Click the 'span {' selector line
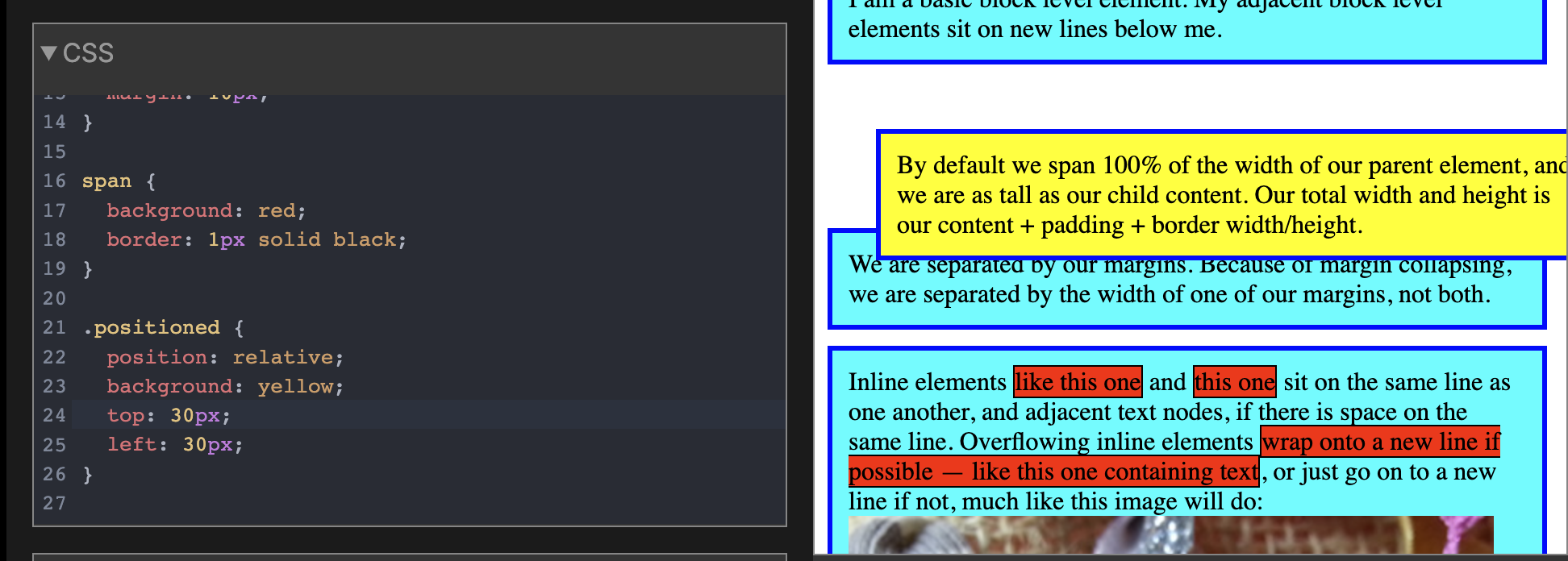Viewport: 1568px width, 561px height. click(119, 181)
